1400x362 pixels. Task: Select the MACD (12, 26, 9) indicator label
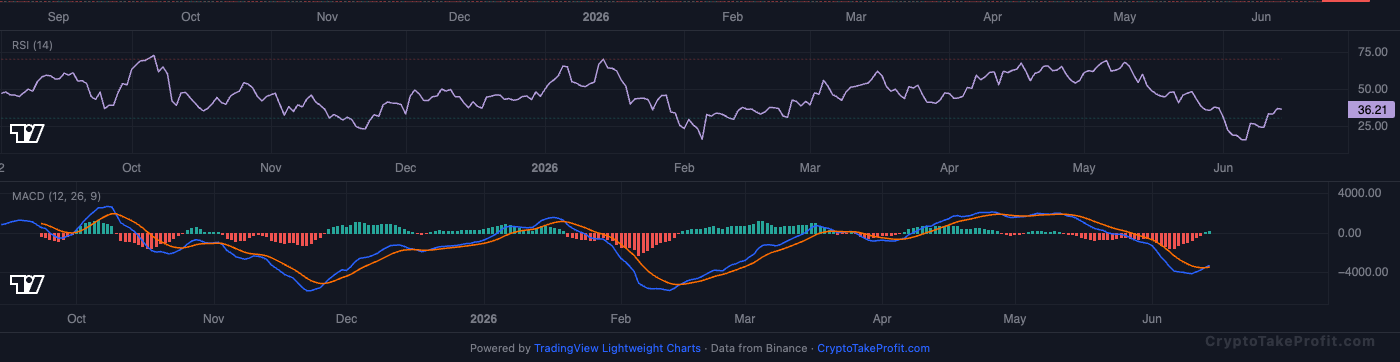tap(56, 196)
